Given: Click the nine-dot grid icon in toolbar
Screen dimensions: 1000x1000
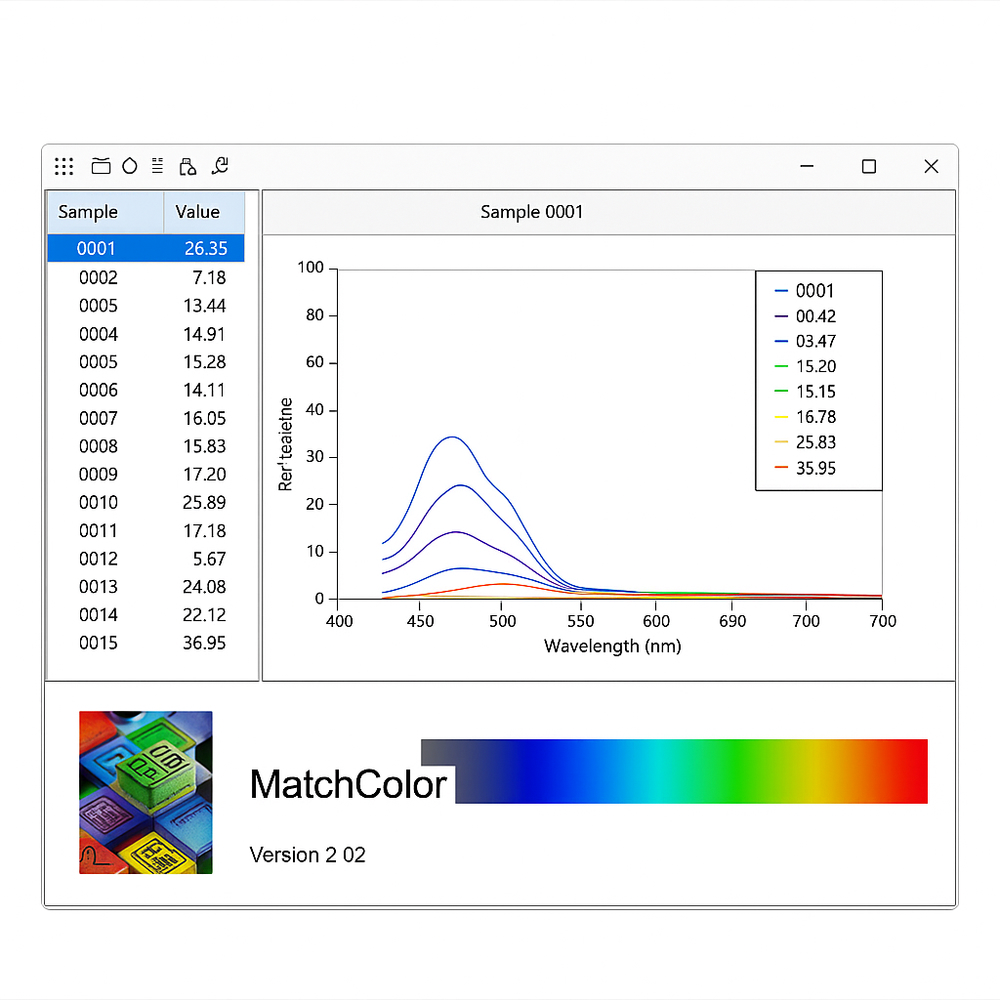Looking at the screenshot, I should tap(64, 167).
